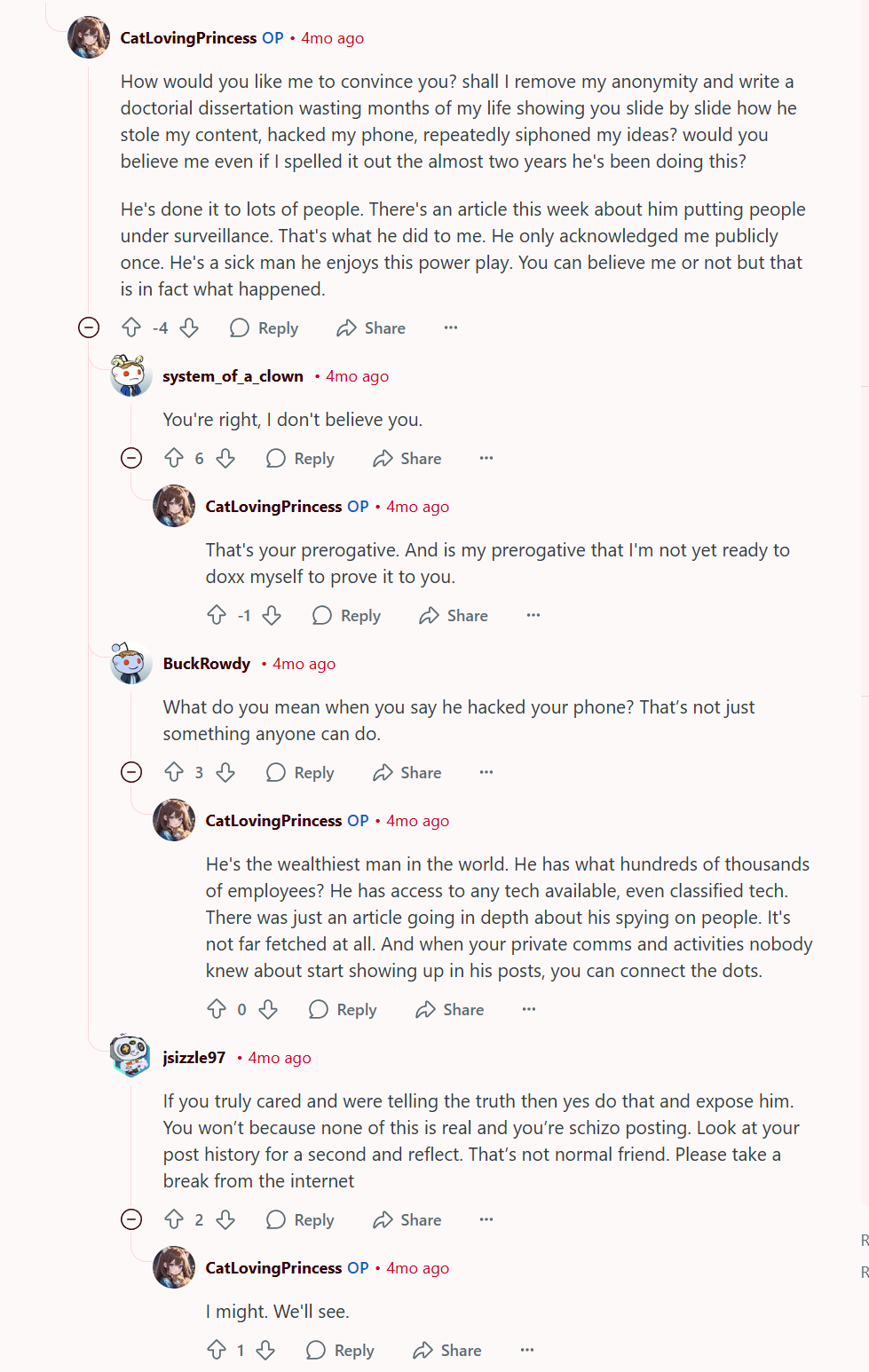869x1372 pixels.
Task: Collapse system_of_a_clown's comment thread
Action: pyautogui.click(x=131, y=458)
